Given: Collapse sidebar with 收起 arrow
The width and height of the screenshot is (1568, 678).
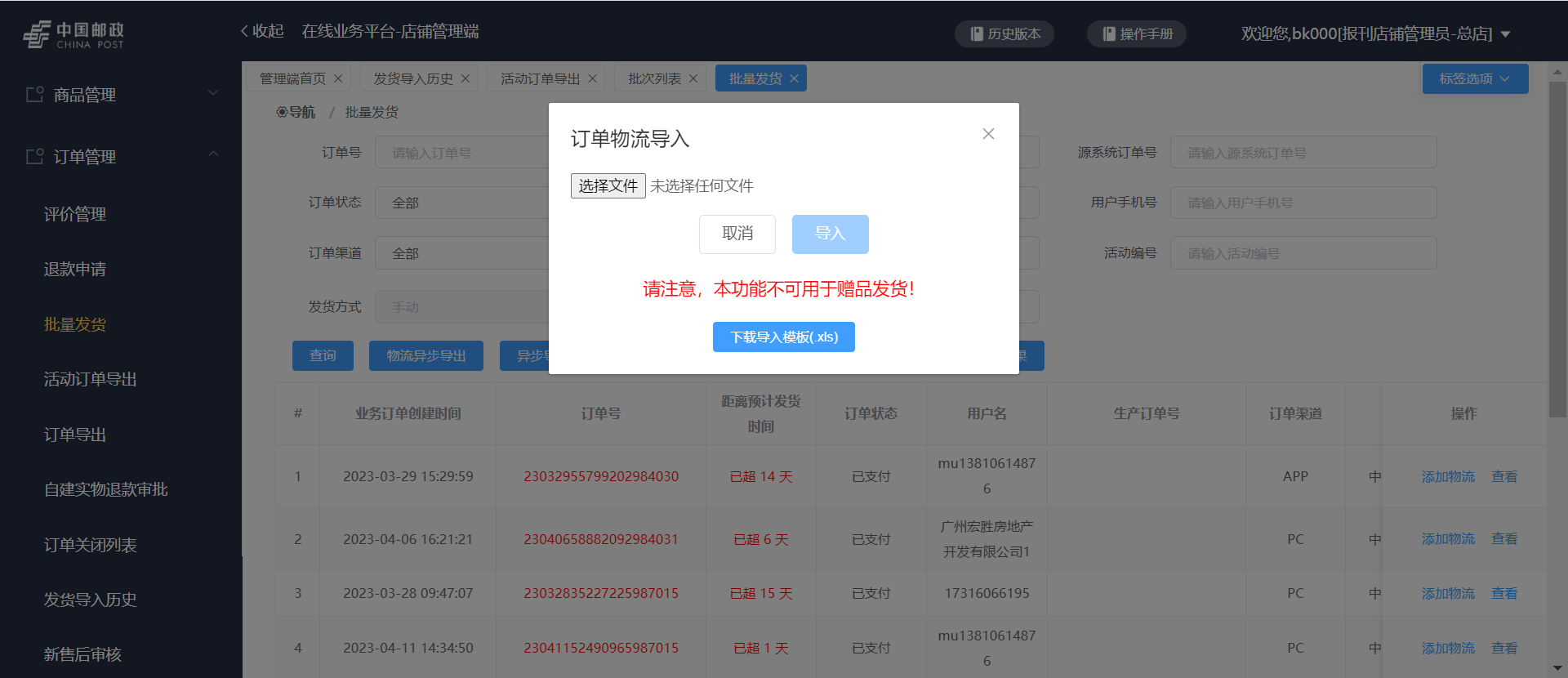Looking at the screenshot, I should [x=262, y=31].
